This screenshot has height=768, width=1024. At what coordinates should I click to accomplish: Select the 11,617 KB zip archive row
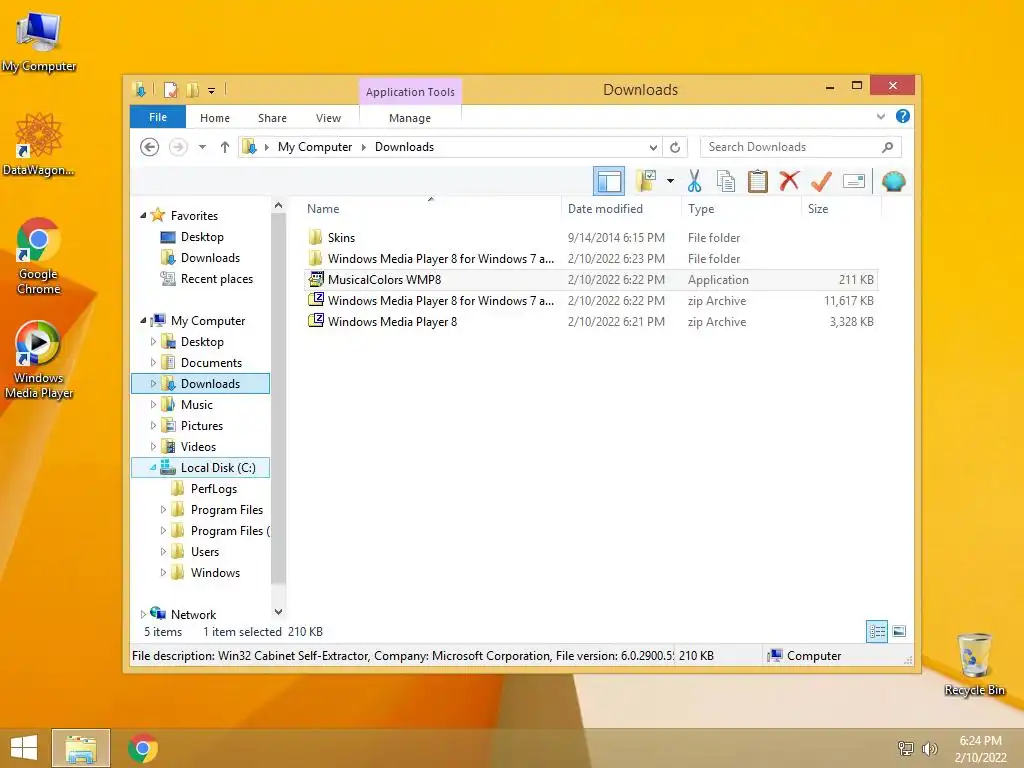(592, 300)
